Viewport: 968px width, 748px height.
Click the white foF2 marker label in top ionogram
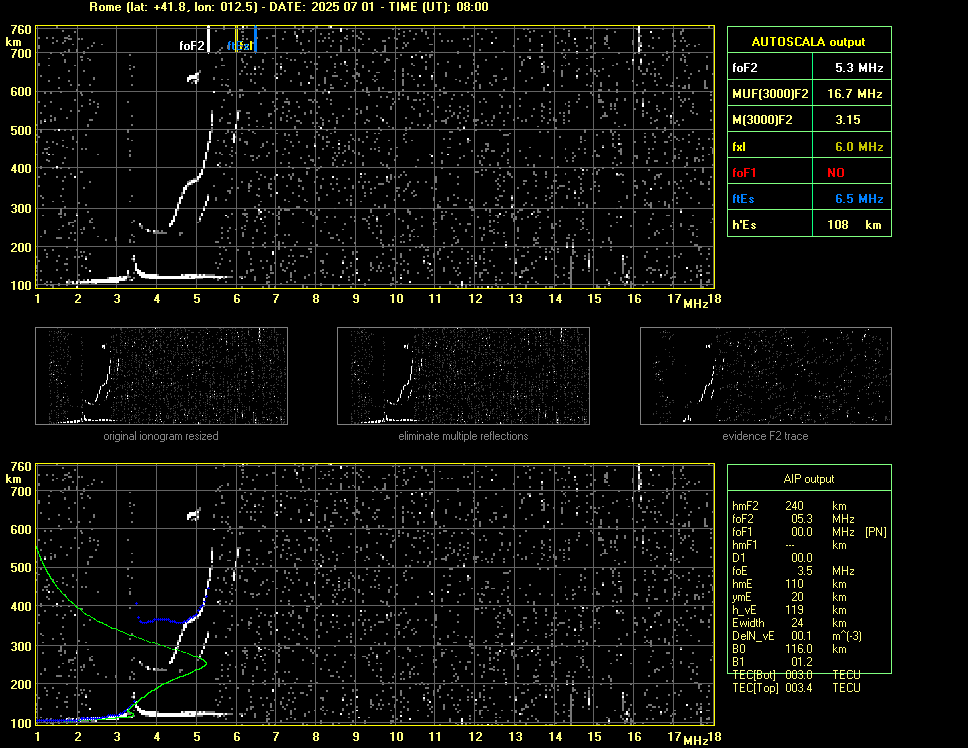(x=191, y=46)
